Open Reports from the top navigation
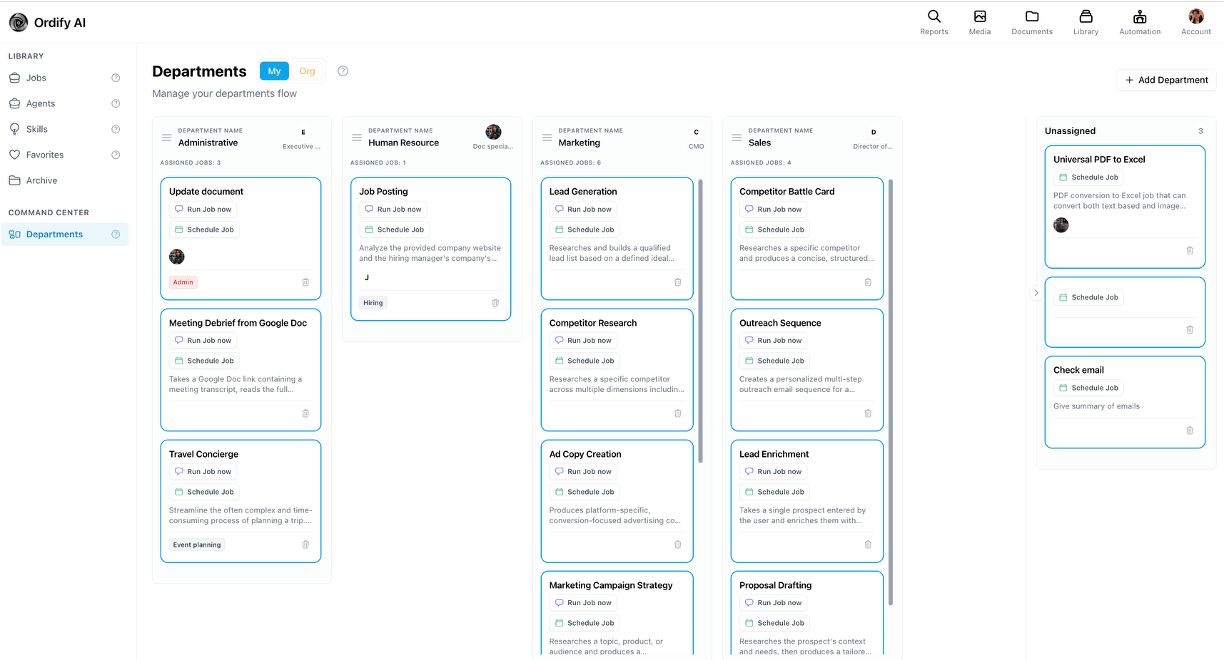 pos(933,18)
